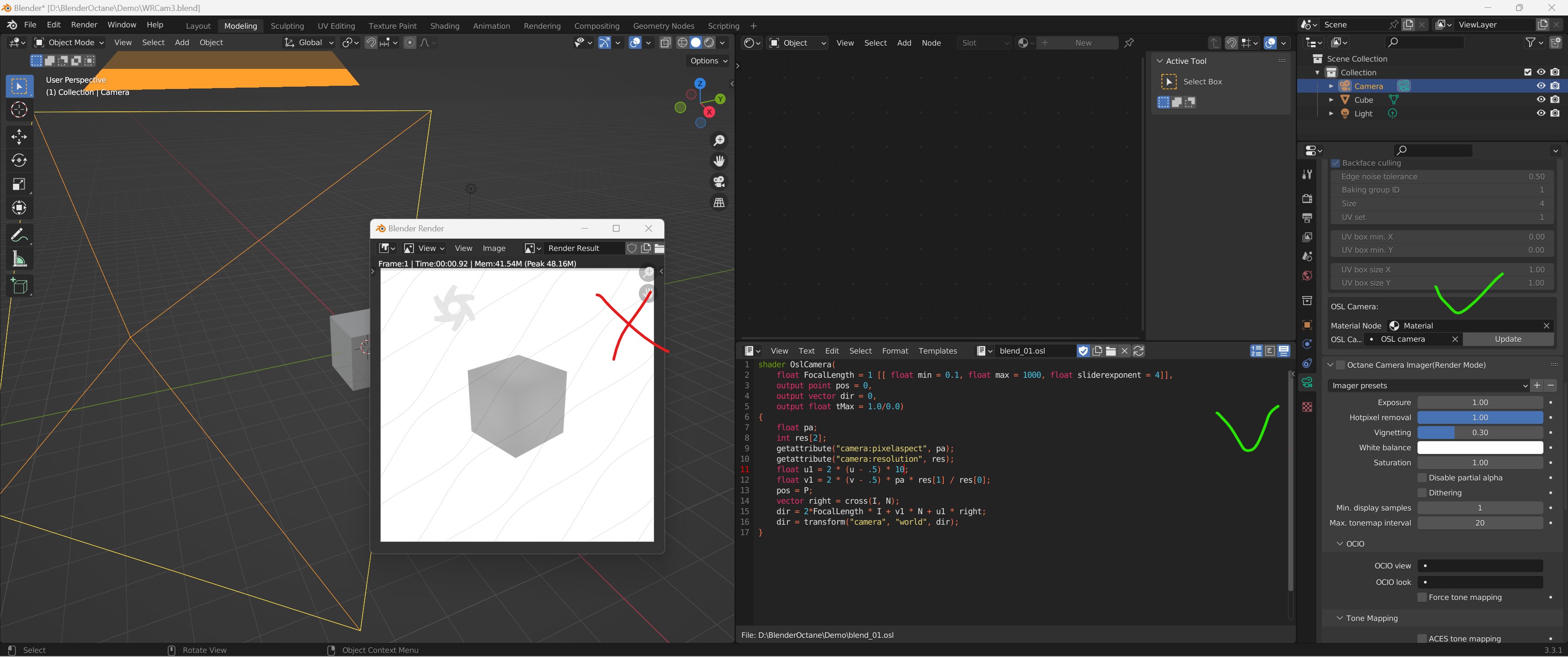The image size is (1568, 657).
Task: Click the White balance color swatch
Action: pos(1480,448)
